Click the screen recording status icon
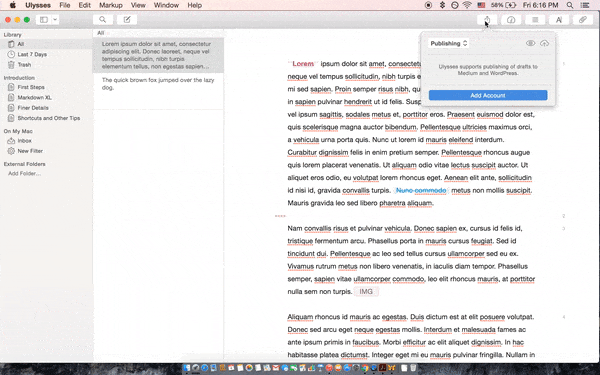Screen dimensions: 600x375 429,5
